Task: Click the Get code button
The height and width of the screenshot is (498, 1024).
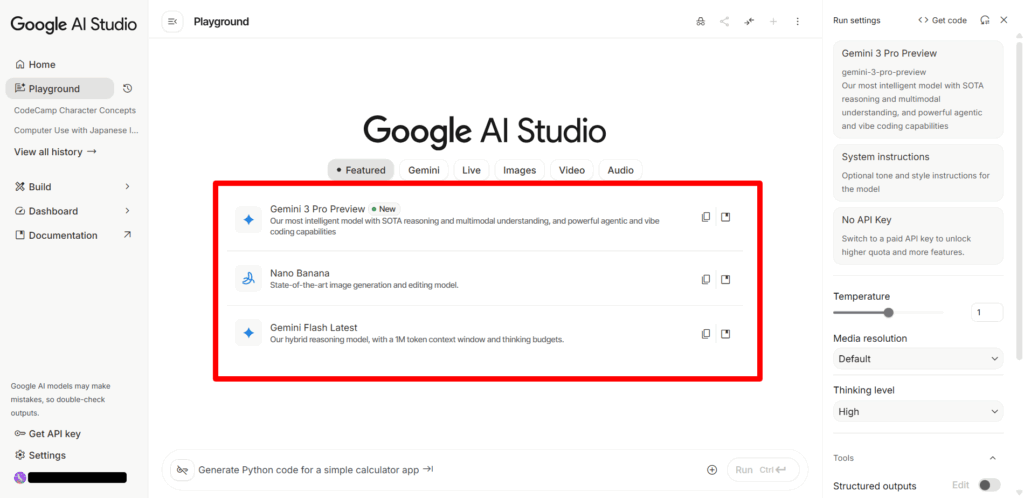Action: (x=942, y=20)
